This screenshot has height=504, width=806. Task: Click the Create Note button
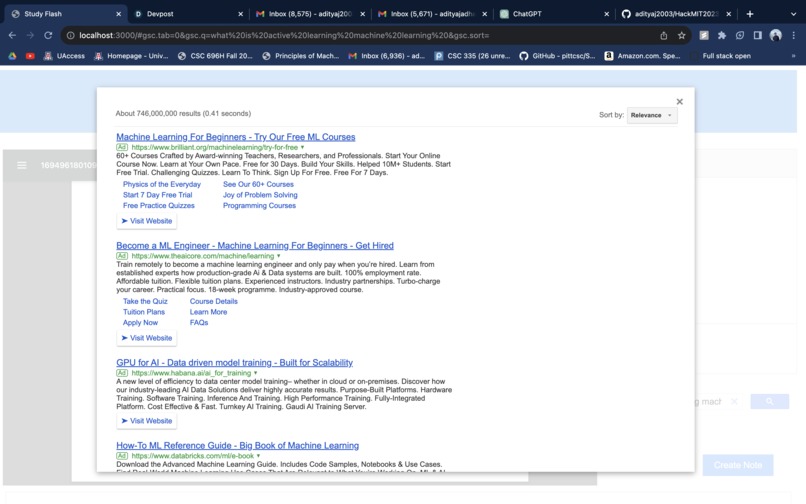coord(738,465)
